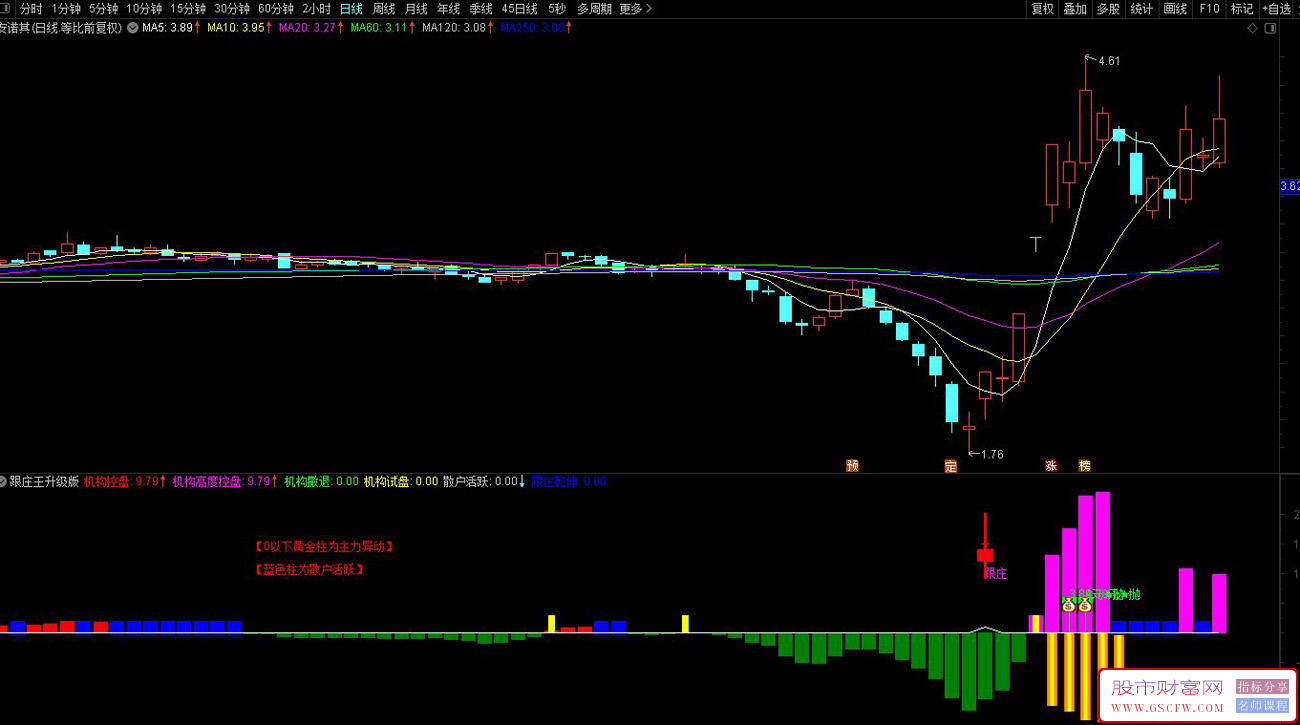Select the 30分钟 period
The width and height of the screenshot is (1300, 725).
[232, 8]
